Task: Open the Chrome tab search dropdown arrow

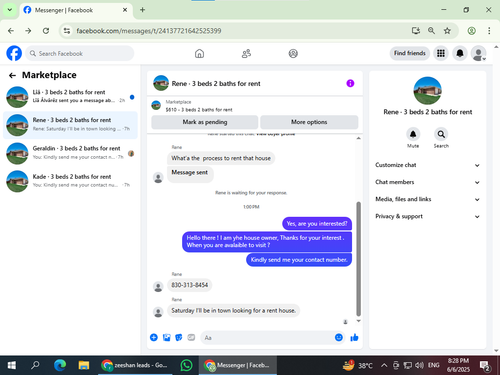Action: (10, 10)
